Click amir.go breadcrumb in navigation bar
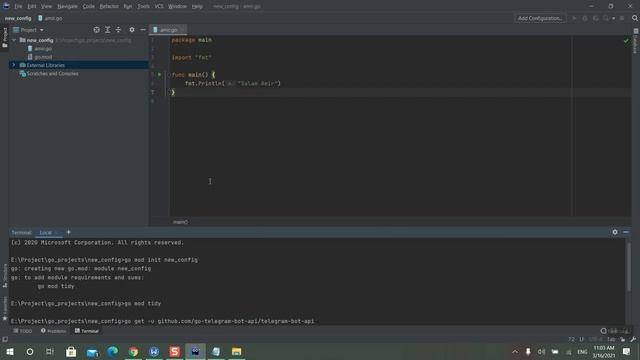 click(x=50, y=18)
